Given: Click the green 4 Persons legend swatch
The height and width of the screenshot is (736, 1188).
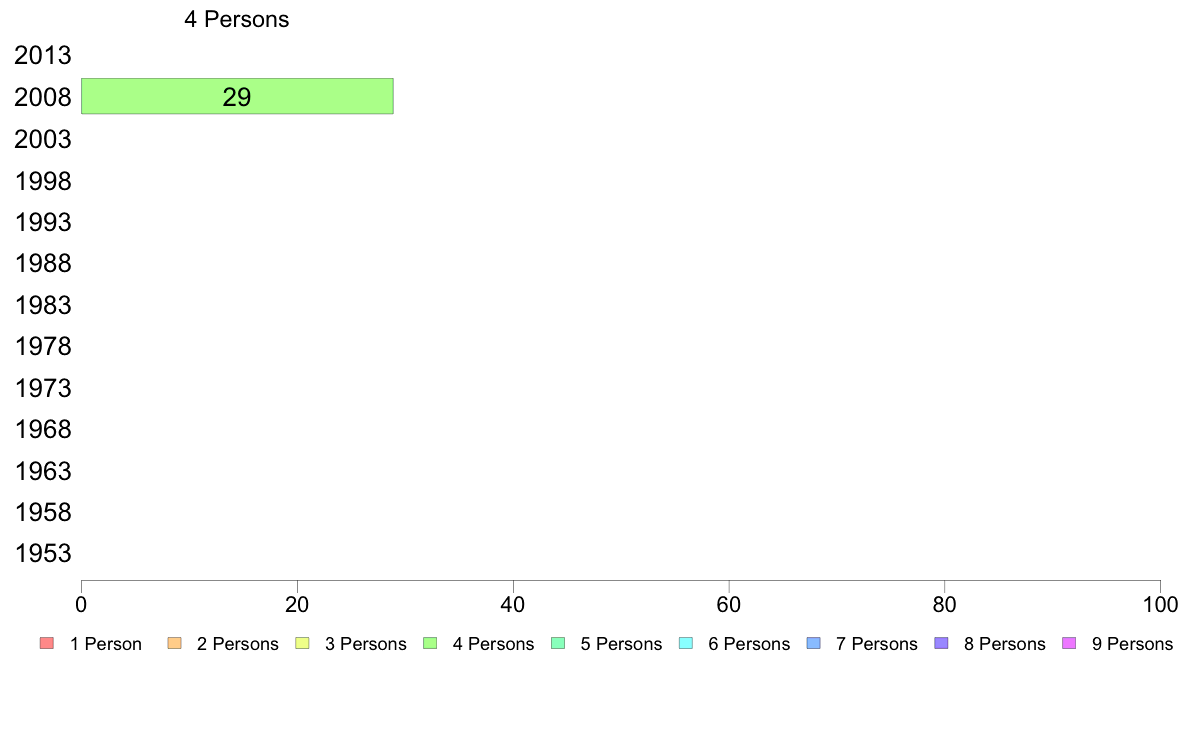Looking at the screenshot, I should (430, 644).
